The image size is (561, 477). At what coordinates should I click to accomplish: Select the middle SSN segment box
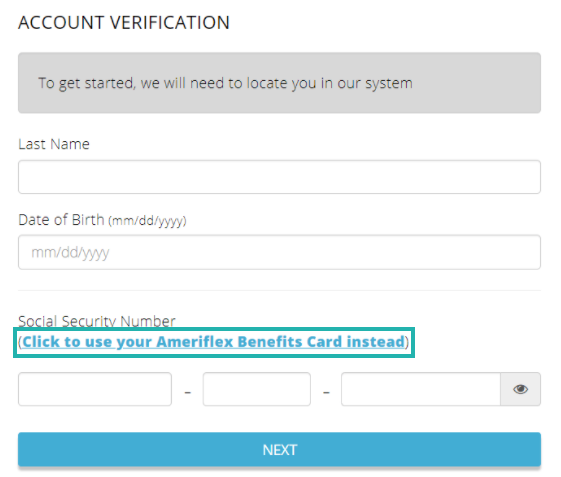pos(257,389)
